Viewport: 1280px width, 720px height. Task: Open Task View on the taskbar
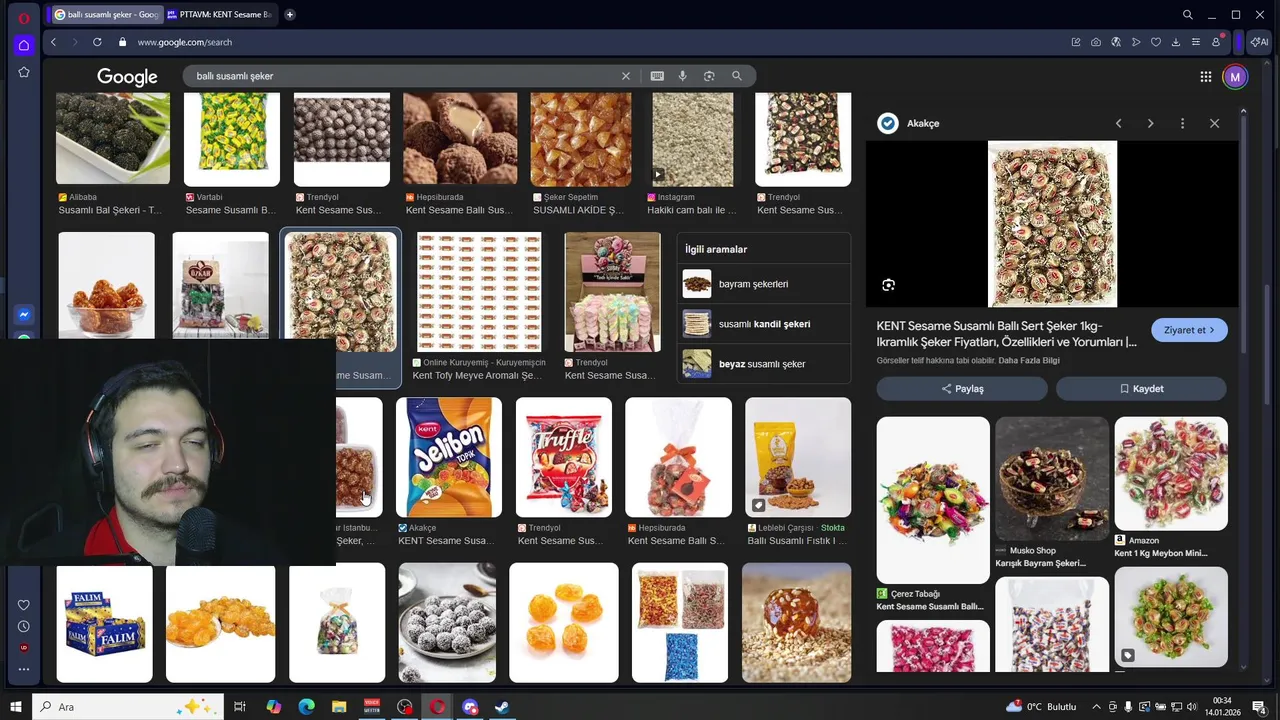240,707
